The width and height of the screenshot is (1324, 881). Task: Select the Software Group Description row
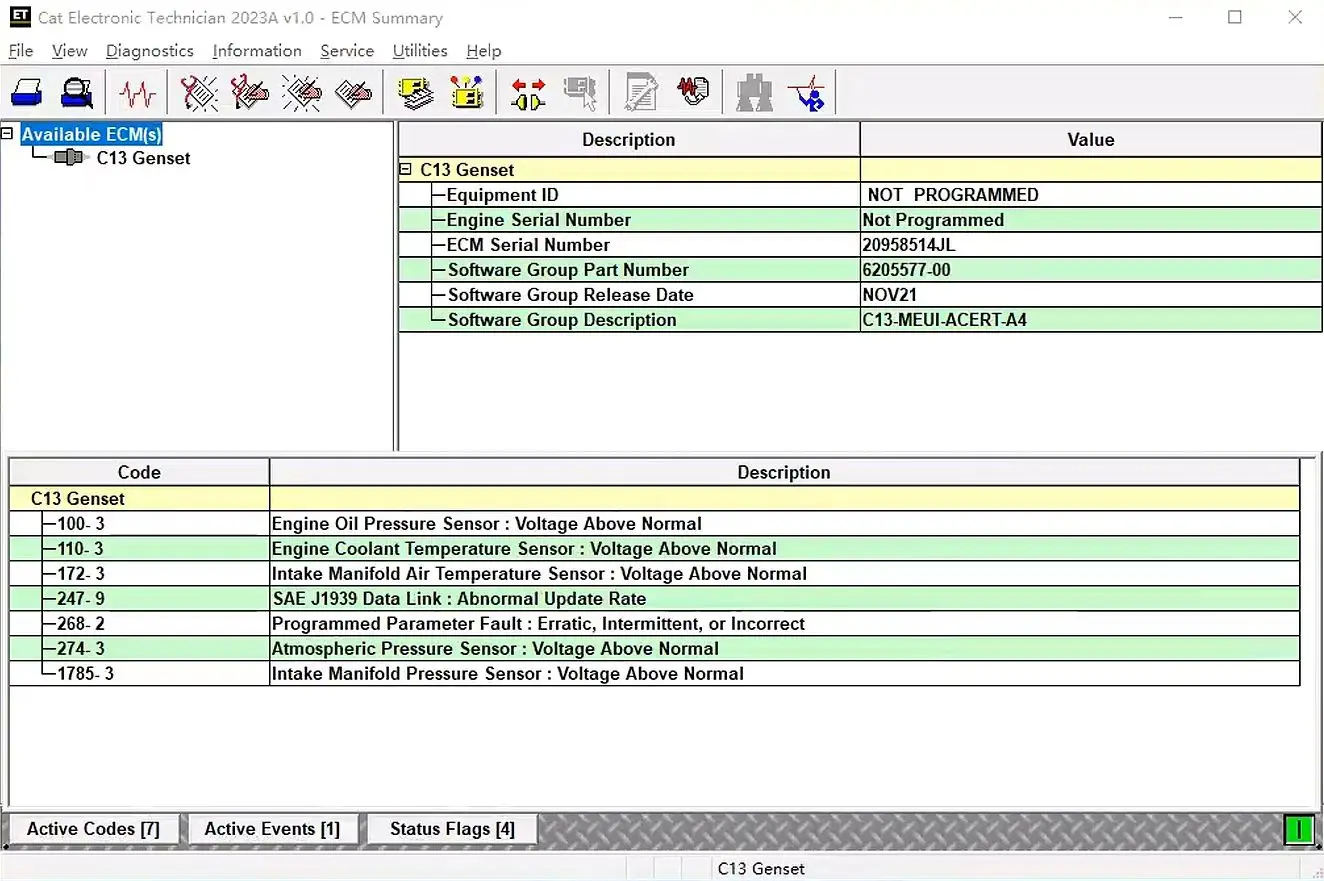(x=860, y=320)
